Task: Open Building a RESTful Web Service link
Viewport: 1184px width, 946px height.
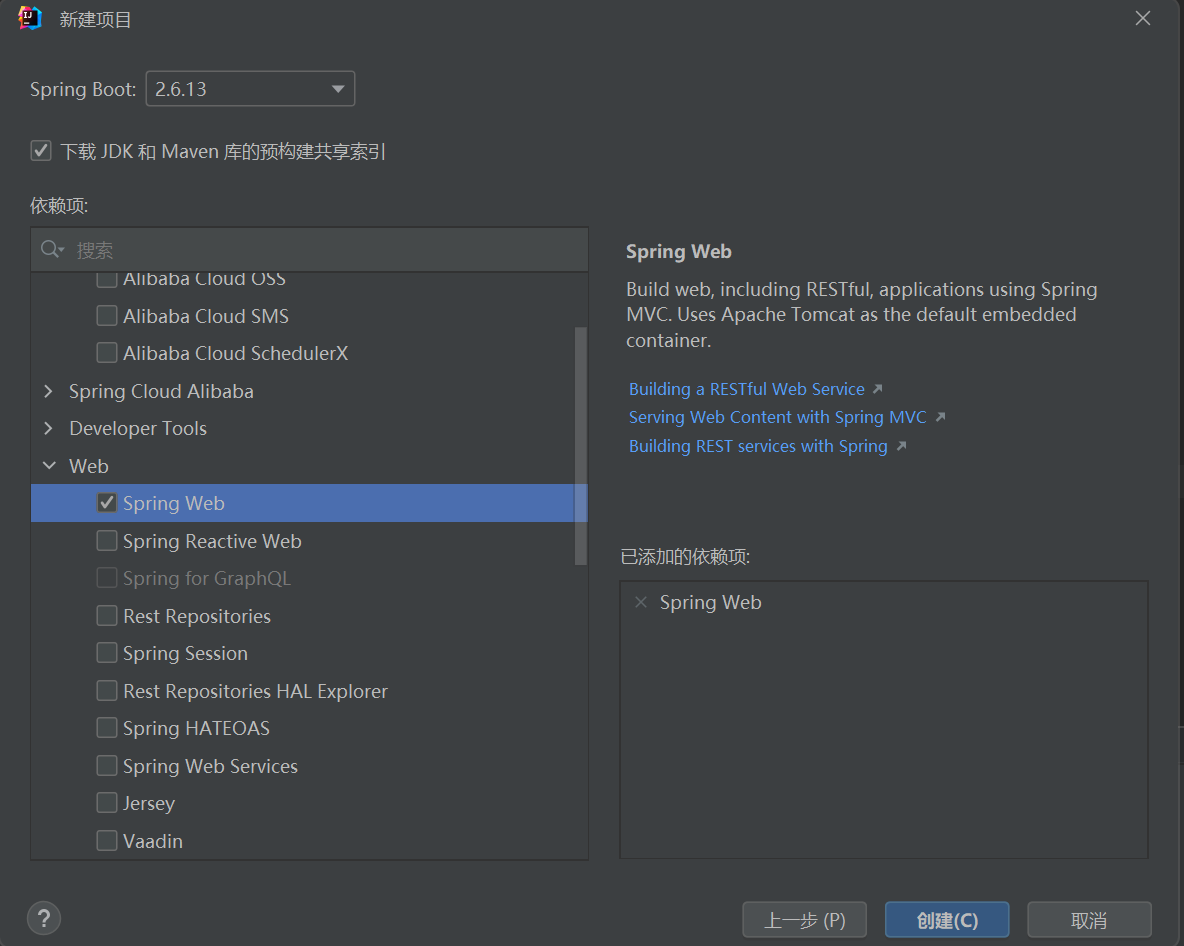Action: click(747, 389)
